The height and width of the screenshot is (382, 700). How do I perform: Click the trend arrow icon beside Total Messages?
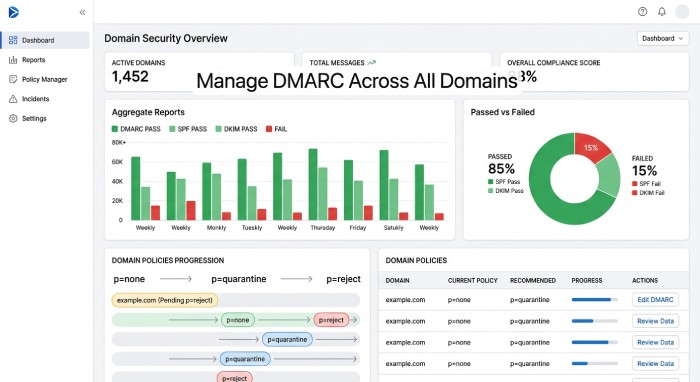[x=371, y=63]
